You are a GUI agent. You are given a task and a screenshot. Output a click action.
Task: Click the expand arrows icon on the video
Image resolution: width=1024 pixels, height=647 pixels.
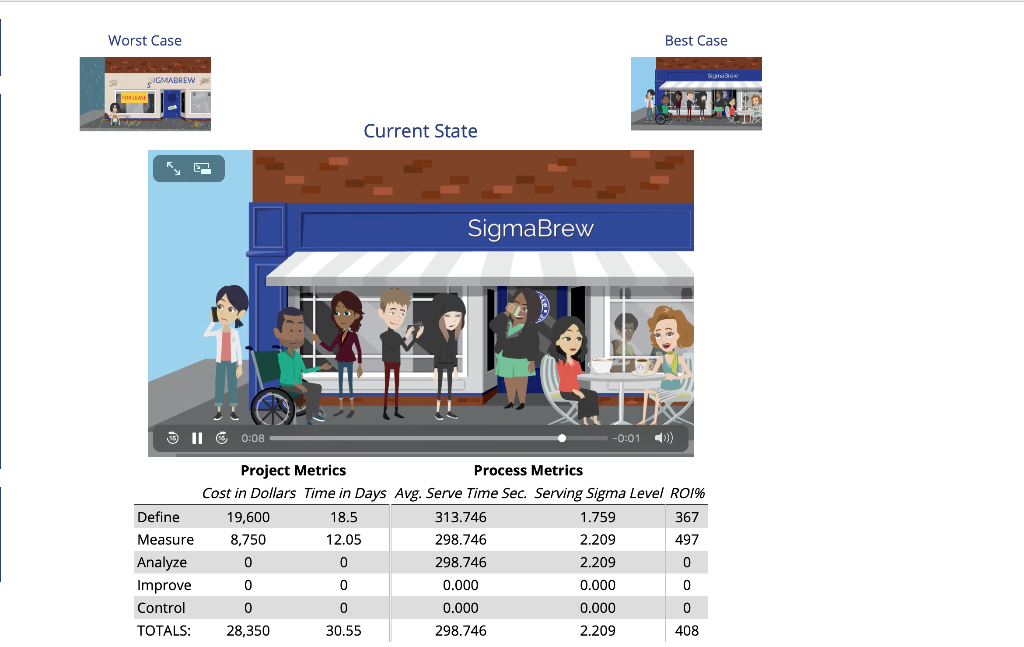(173, 168)
